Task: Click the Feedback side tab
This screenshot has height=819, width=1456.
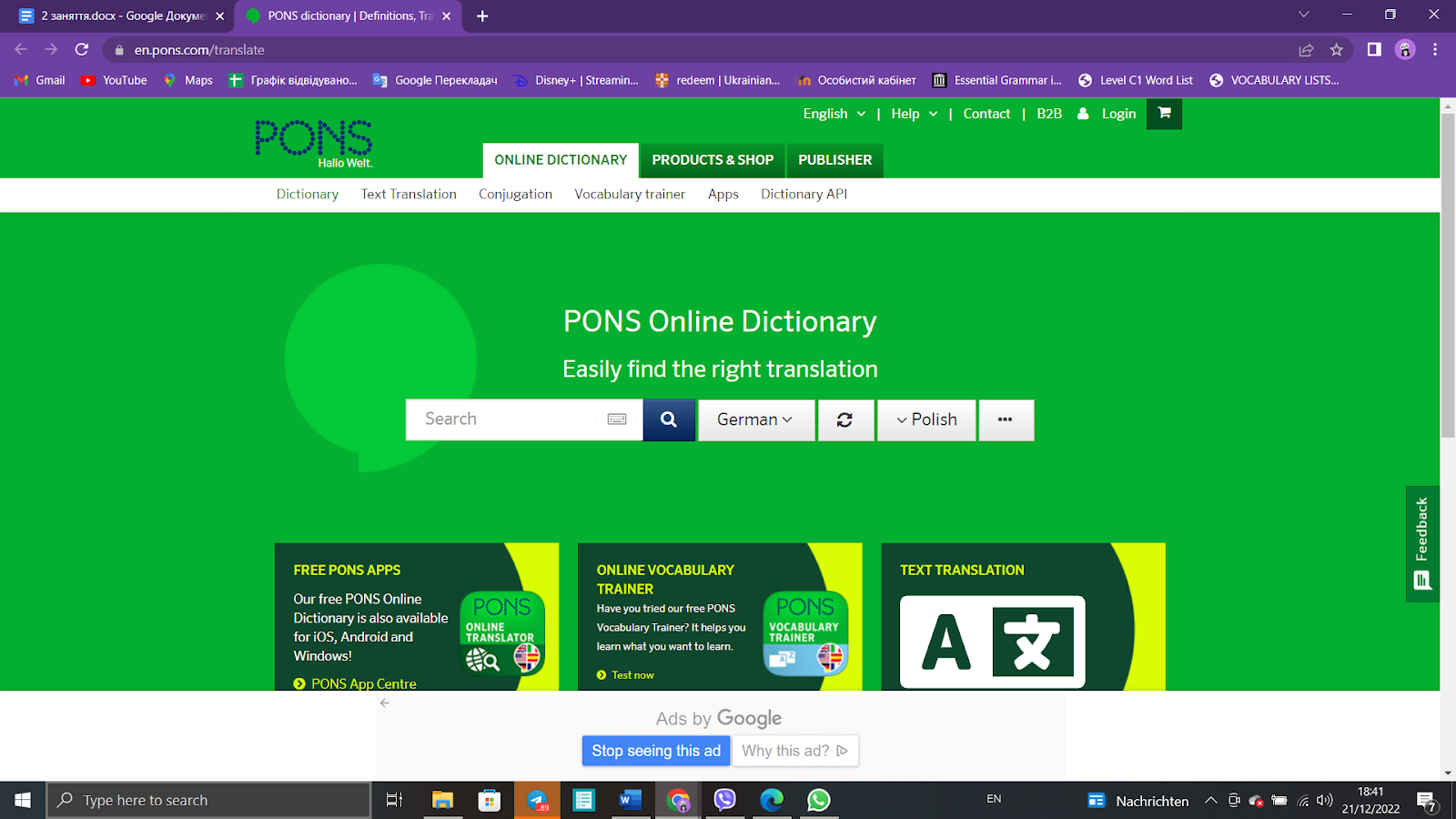Action: pos(1422,544)
